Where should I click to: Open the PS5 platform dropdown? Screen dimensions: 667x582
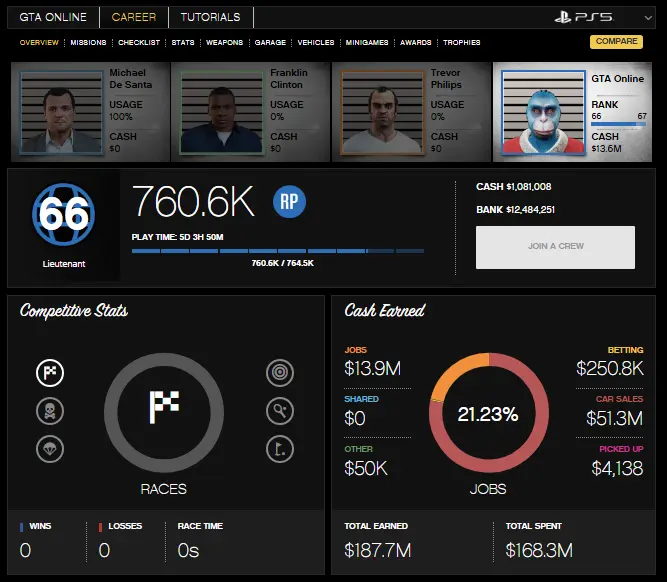click(597, 17)
